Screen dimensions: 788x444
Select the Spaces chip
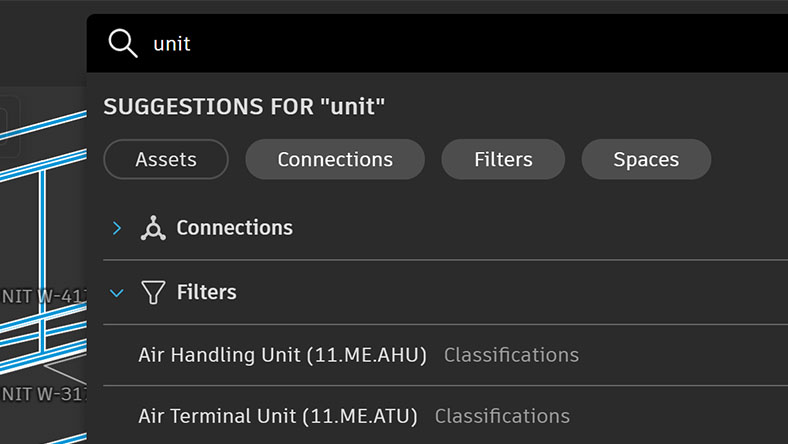(646, 159)
